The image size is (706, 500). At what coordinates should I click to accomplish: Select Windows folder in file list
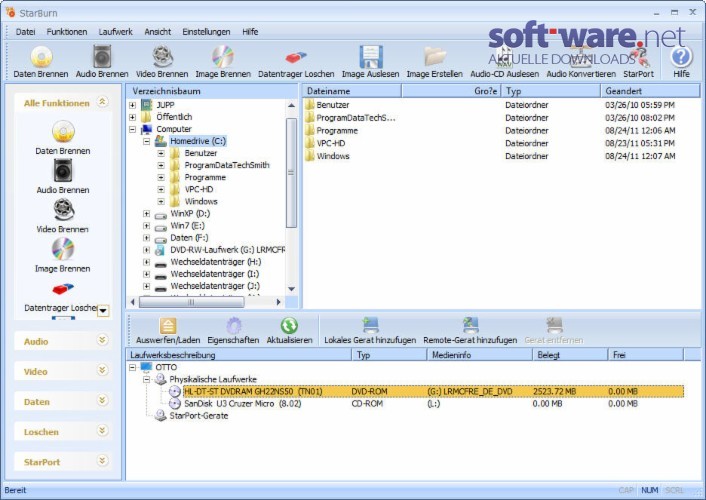[333, 156]
